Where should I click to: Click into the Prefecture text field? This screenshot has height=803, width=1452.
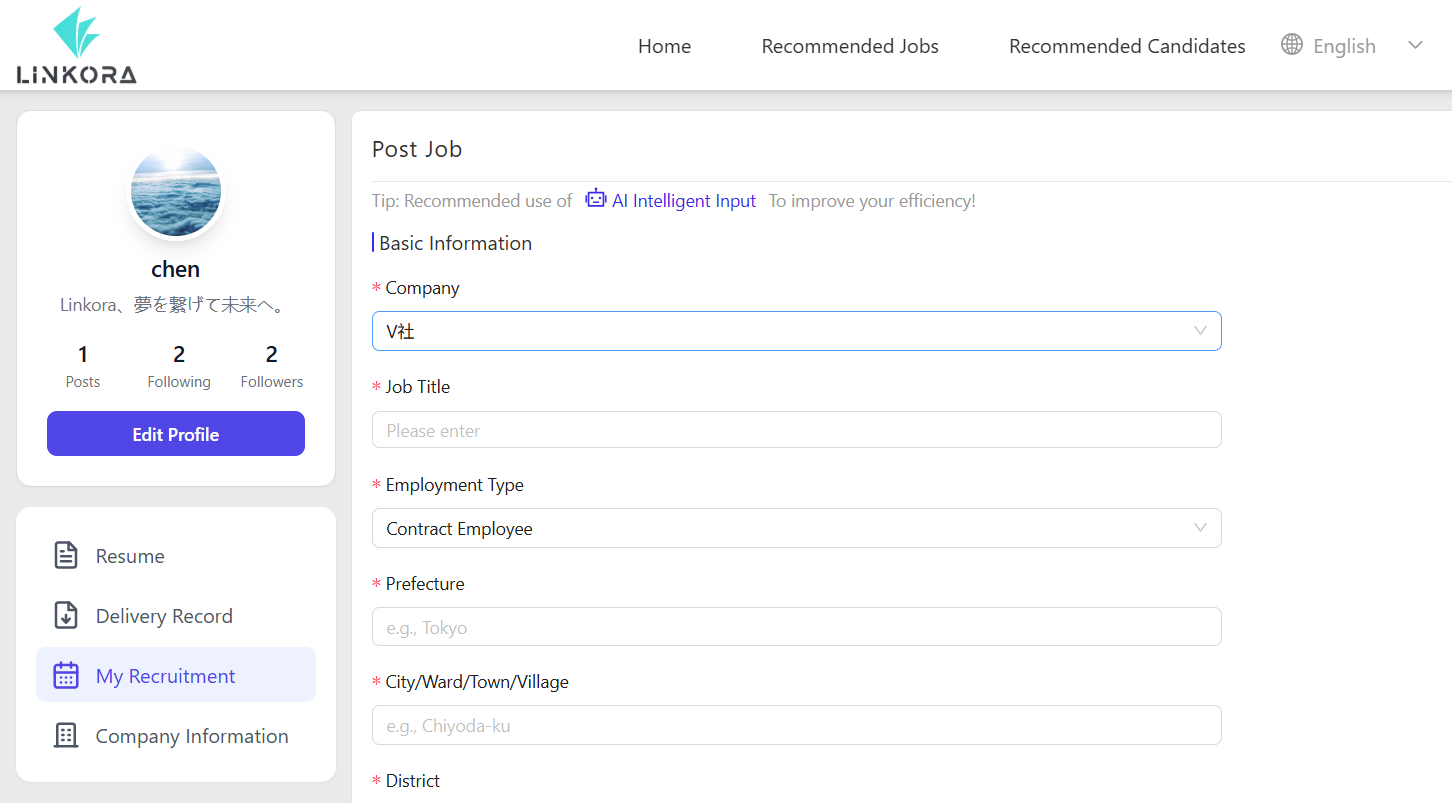tap(796, 627)
